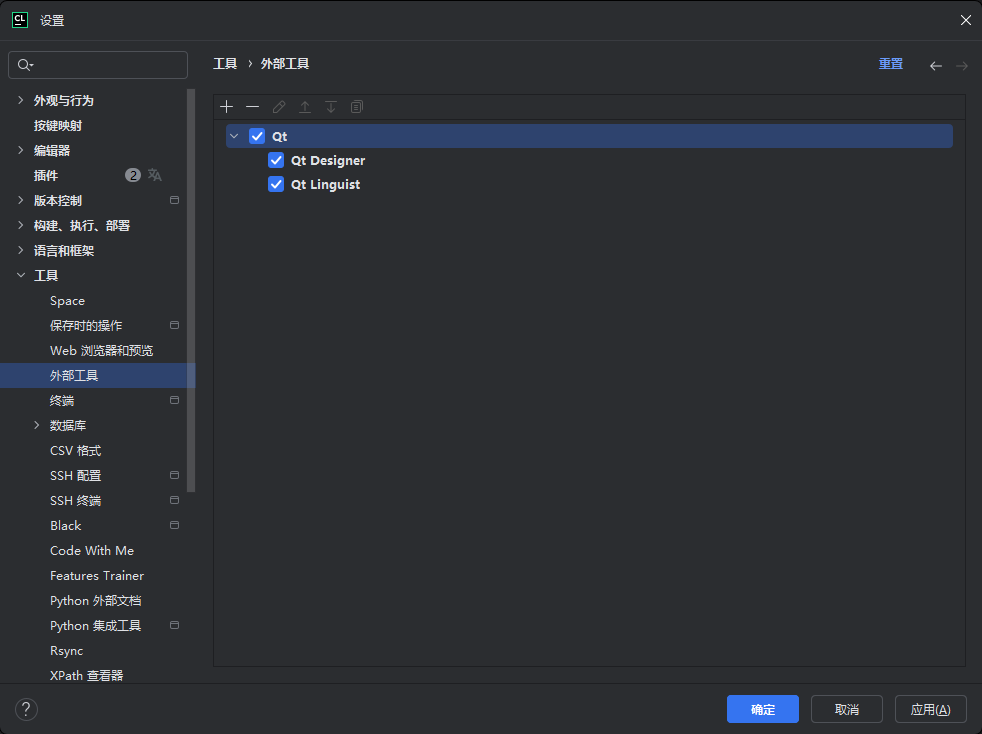982x734 pixels.
Task: Click the 重置 link
Action: coord(890,64)
